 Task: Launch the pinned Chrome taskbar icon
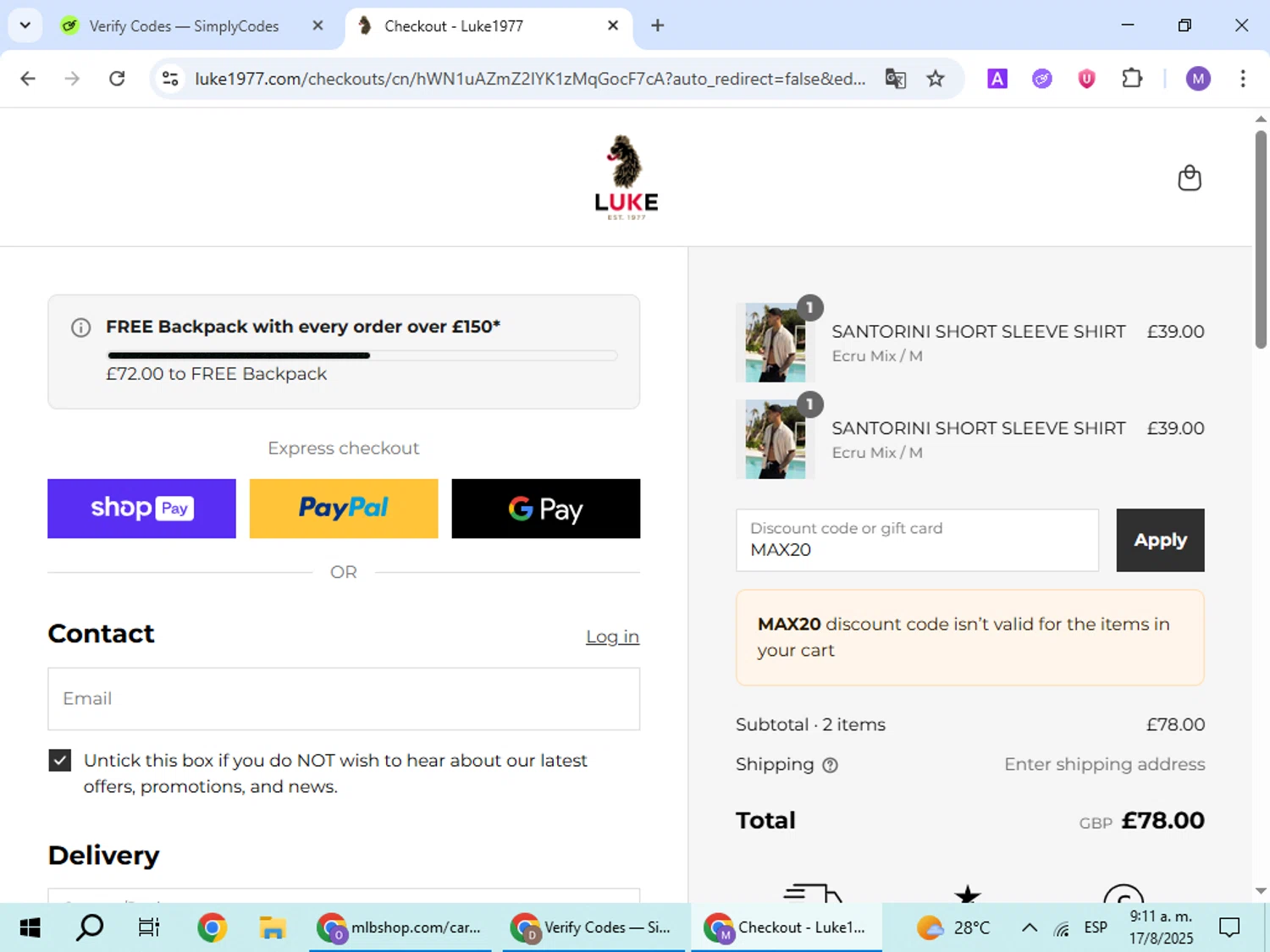click(x=212, y=927)
